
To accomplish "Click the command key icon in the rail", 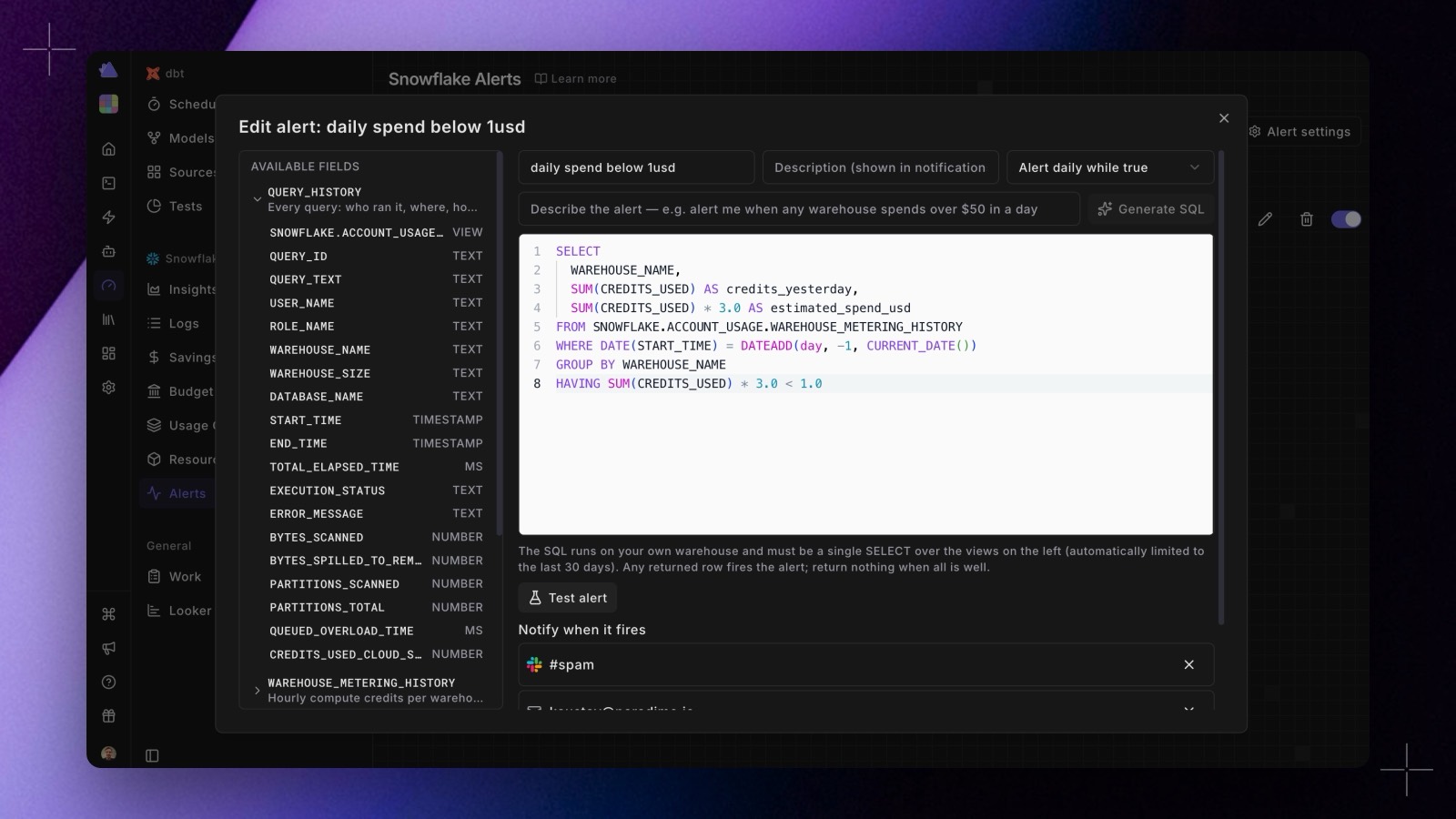I will (108, 614).
